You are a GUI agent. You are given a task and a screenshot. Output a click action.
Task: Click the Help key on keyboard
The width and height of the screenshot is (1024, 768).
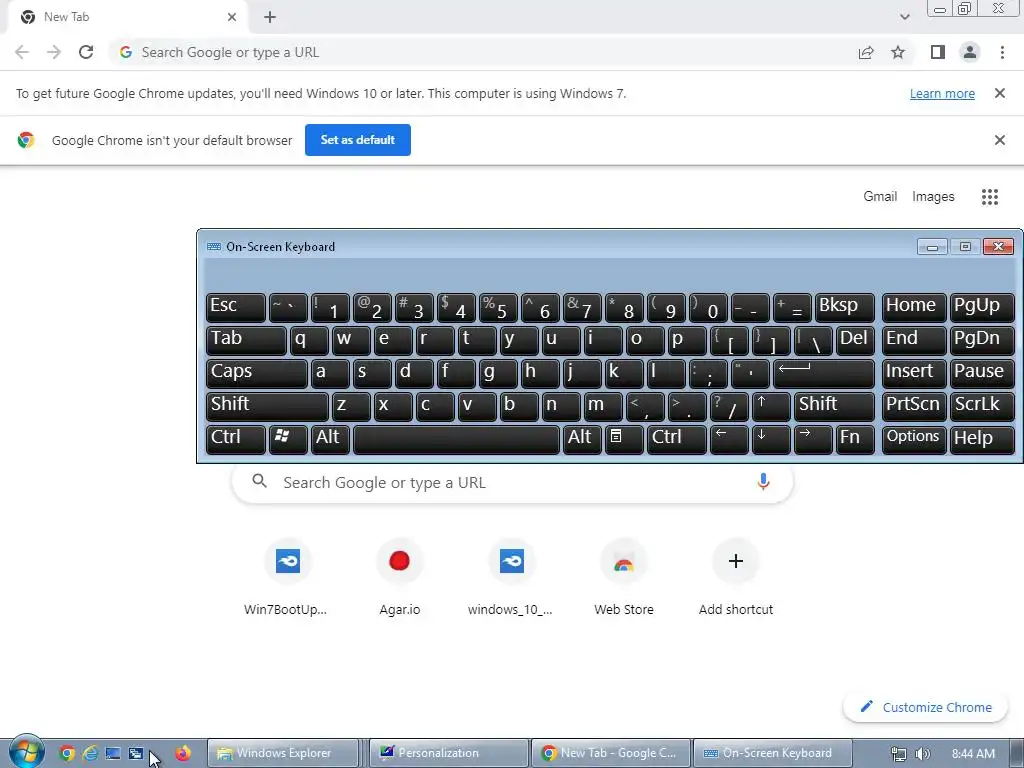tap(982, 438)
